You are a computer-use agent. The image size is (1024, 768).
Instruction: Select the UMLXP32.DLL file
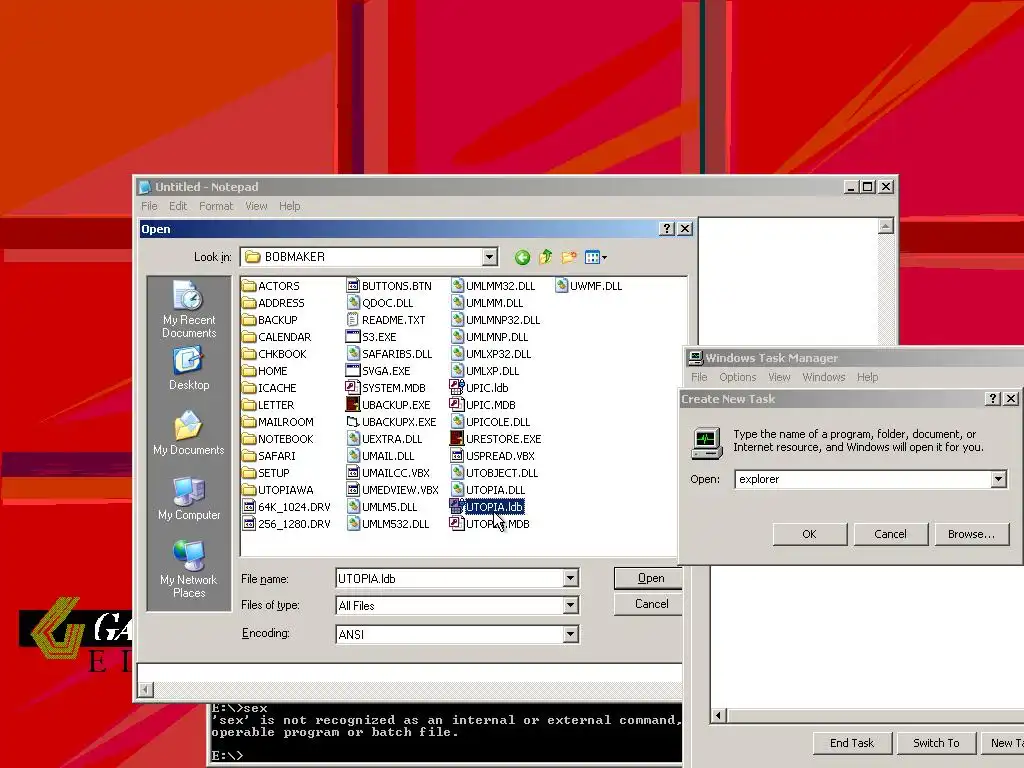pos(491,354)
